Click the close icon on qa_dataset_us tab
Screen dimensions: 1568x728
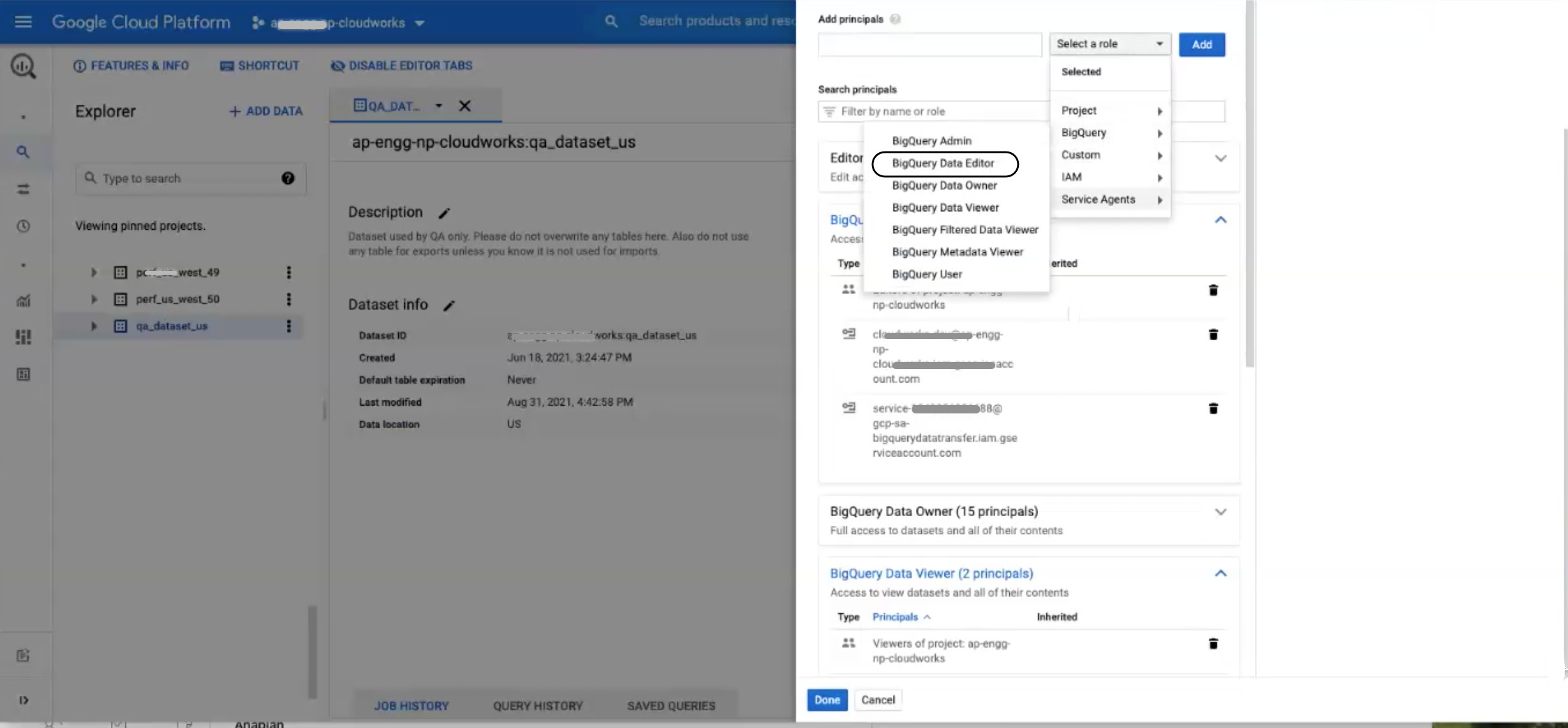click(464, 106)
